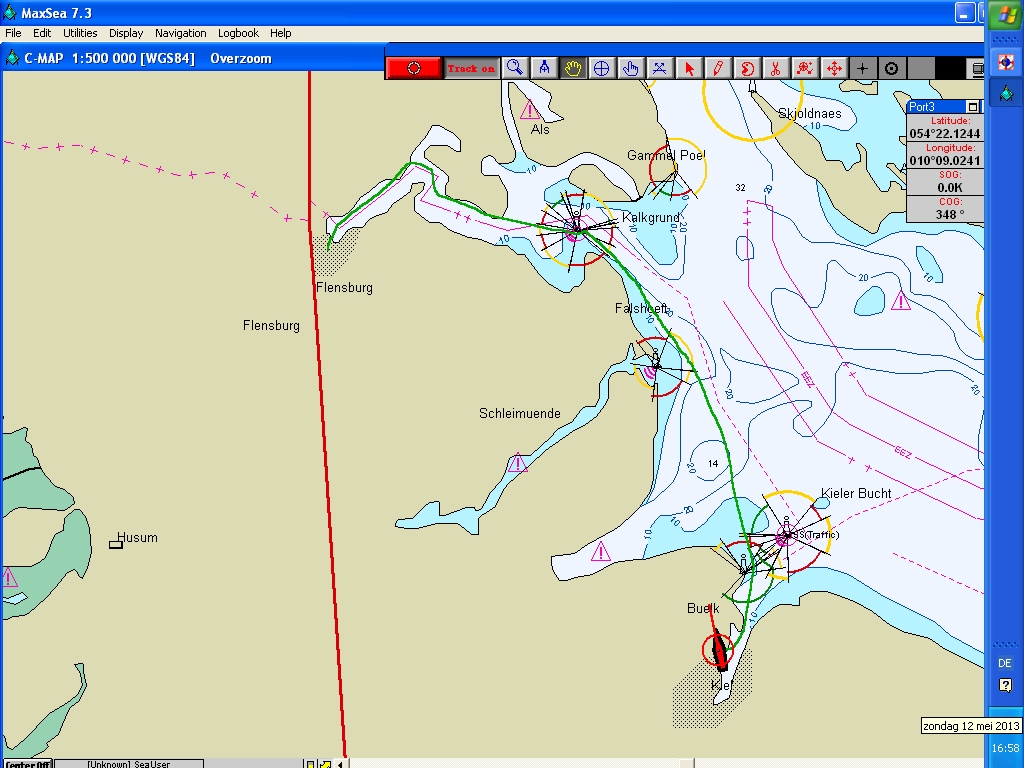This screenshot has width=1024, height=768.
Task: Click the Longitude value 010°09.0241
Action: pyautogui.click(x=945, y=161)
